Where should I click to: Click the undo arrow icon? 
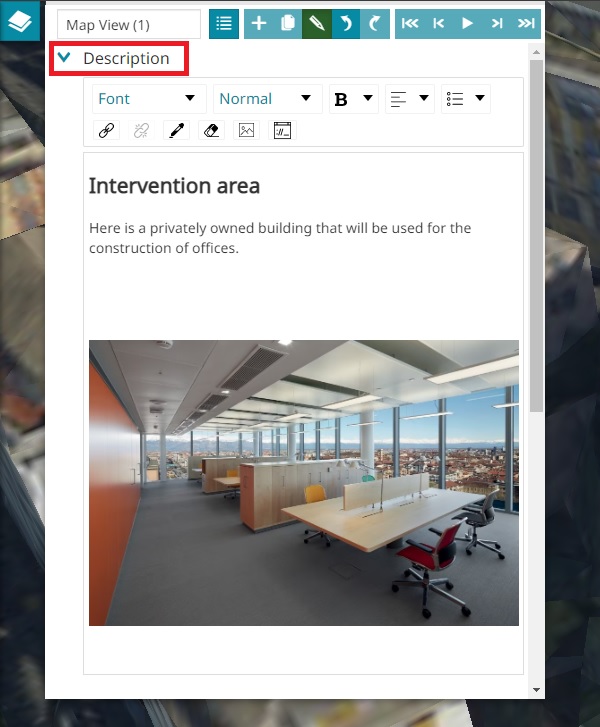pyautogui.click(x=346, y=24)
